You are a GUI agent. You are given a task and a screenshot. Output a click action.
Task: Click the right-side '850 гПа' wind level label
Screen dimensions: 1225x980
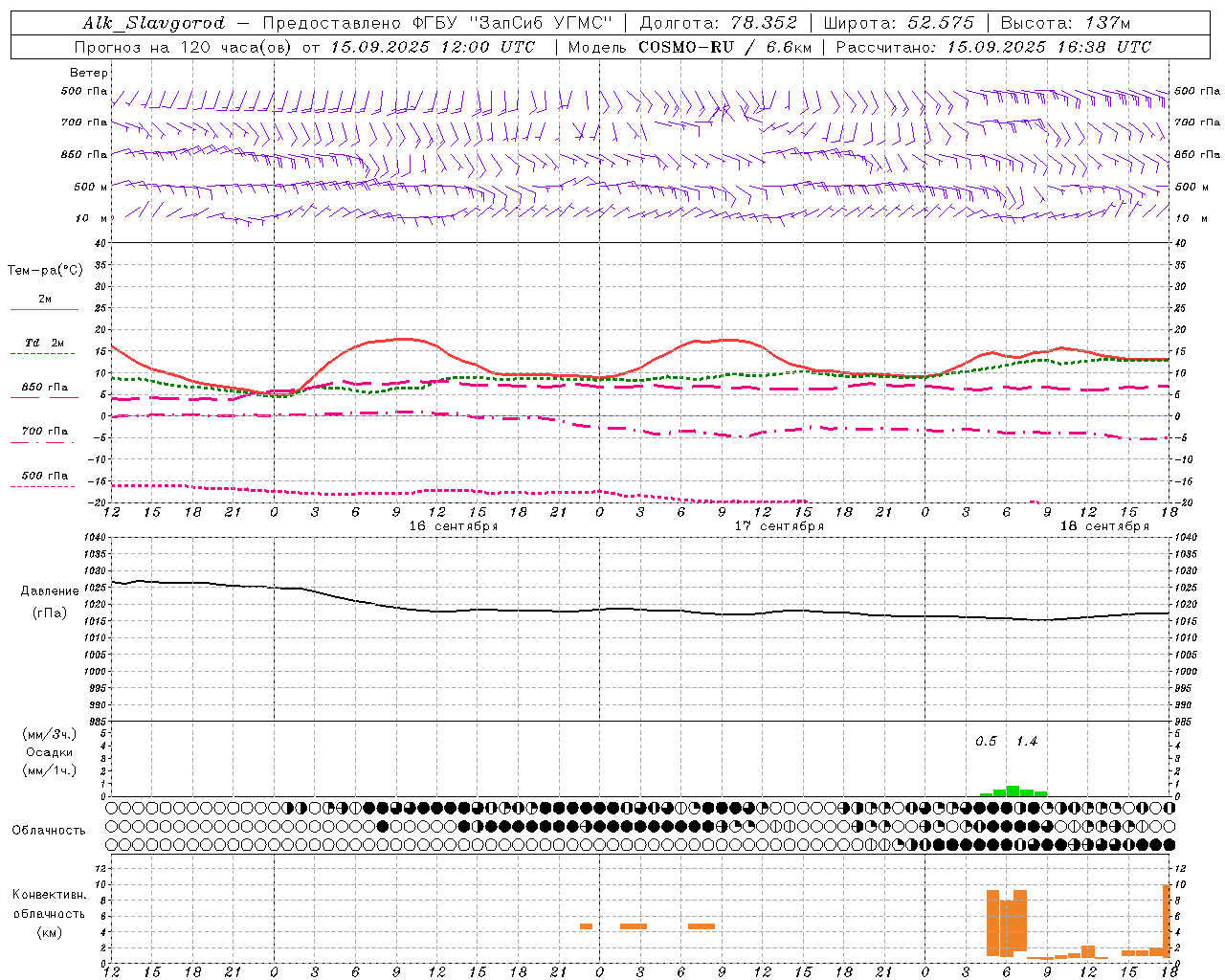1197,154
